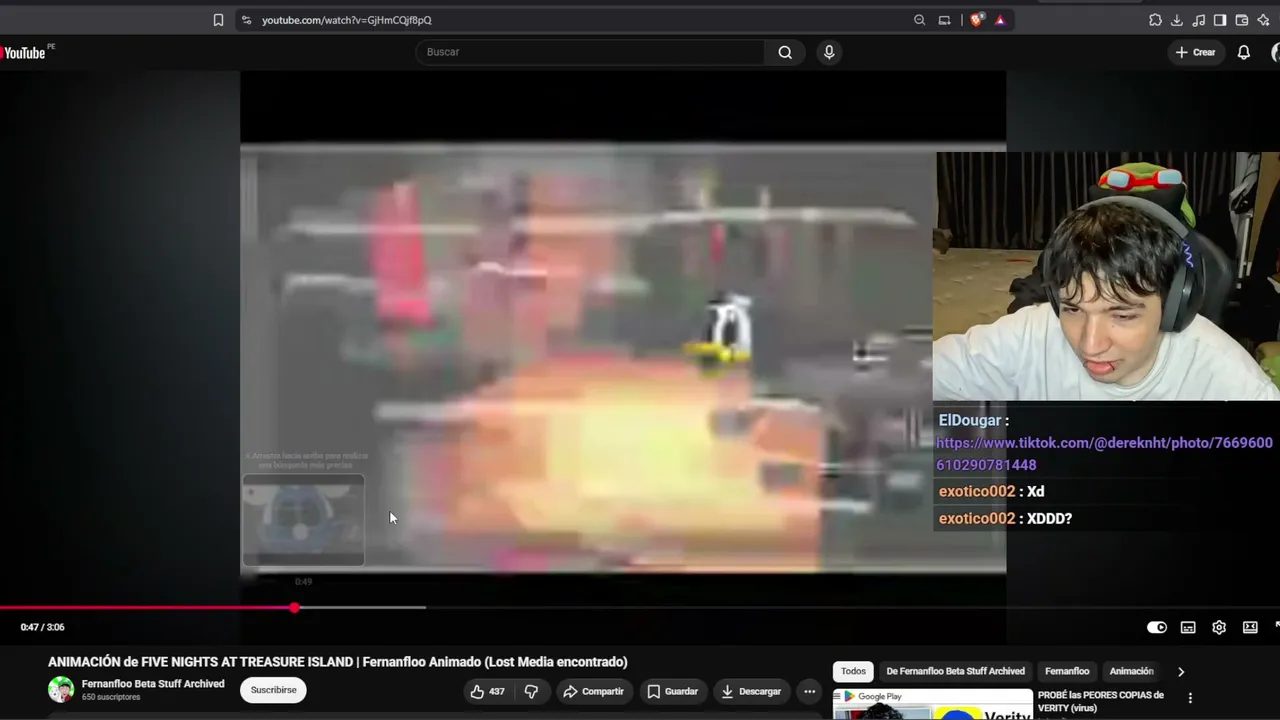Open the media control music-note icon
Screen dimensions: 1280x720
click(x=1199, y=20)
